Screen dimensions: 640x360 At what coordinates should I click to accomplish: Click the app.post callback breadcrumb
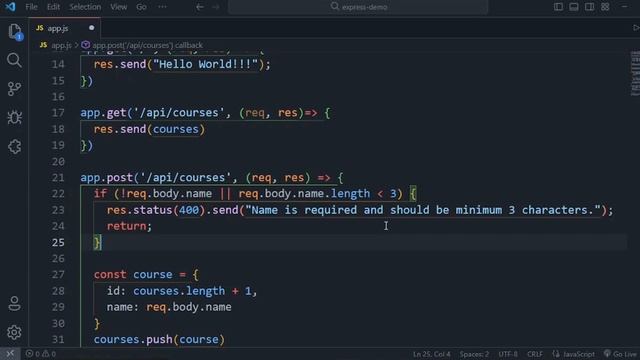click(x=147, y=45)
